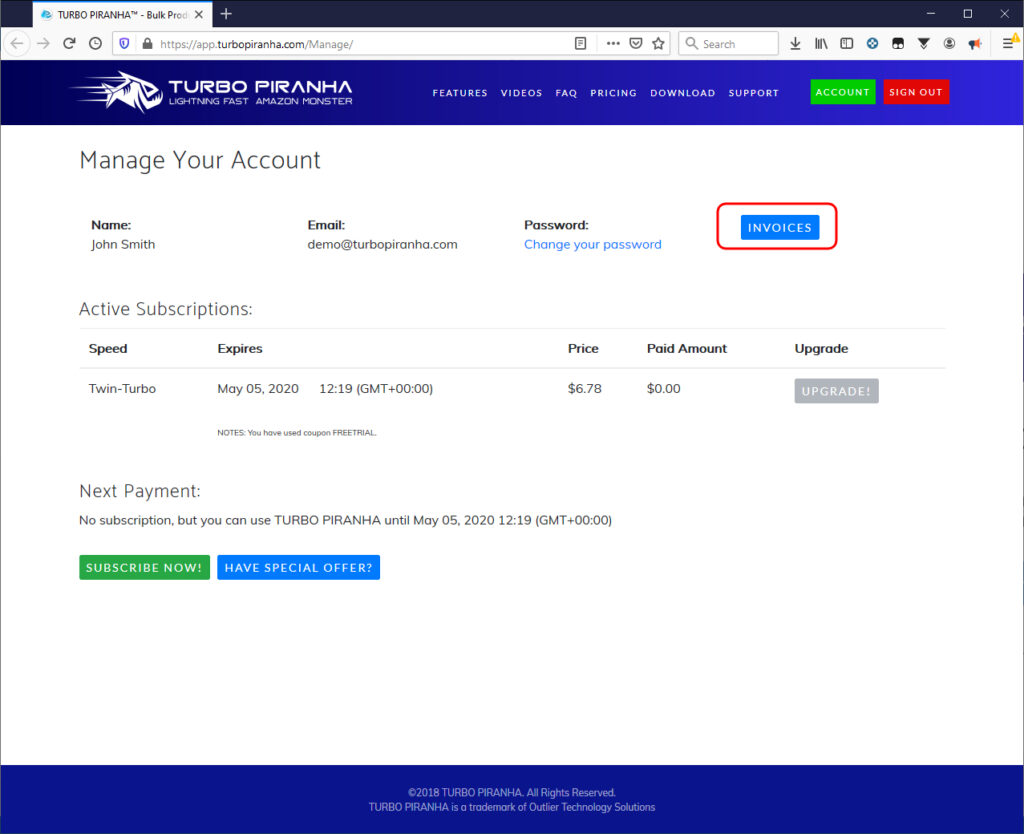1024x834 pixels.
Task: Reload the page with the refresh icon
Action: point(69,44)
